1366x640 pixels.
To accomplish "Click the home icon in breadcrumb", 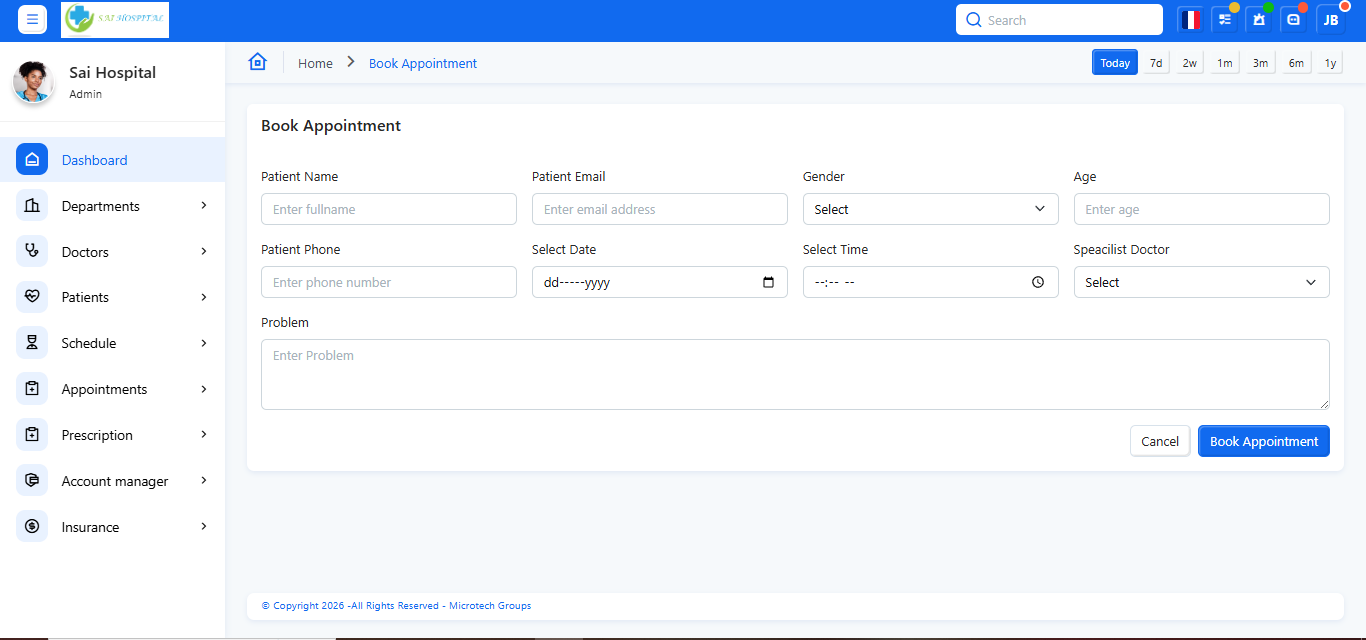I will point(258,62).
